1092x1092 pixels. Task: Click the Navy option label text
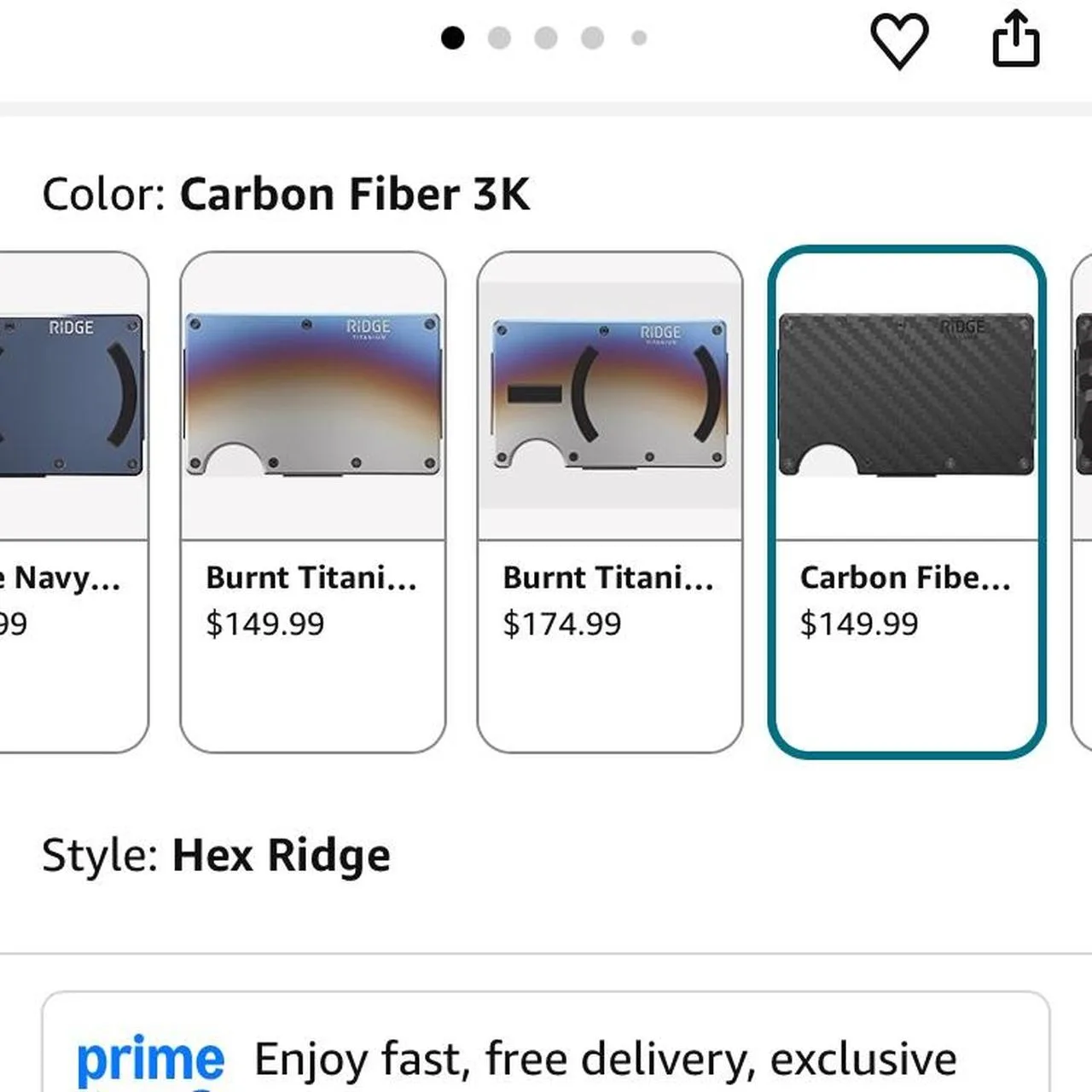pos(65,578)
